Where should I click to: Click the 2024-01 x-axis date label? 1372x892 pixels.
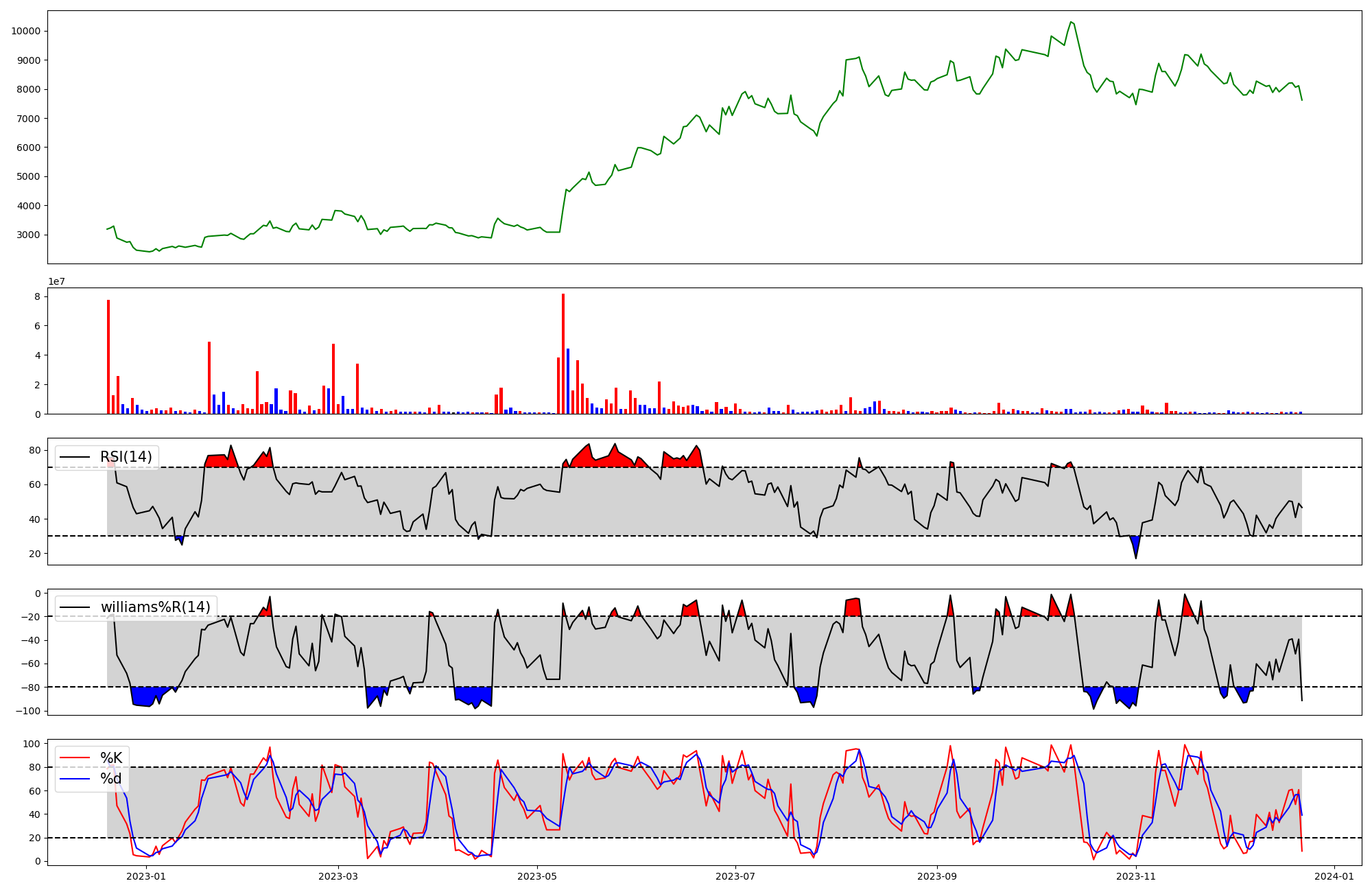click(1334, 876)
